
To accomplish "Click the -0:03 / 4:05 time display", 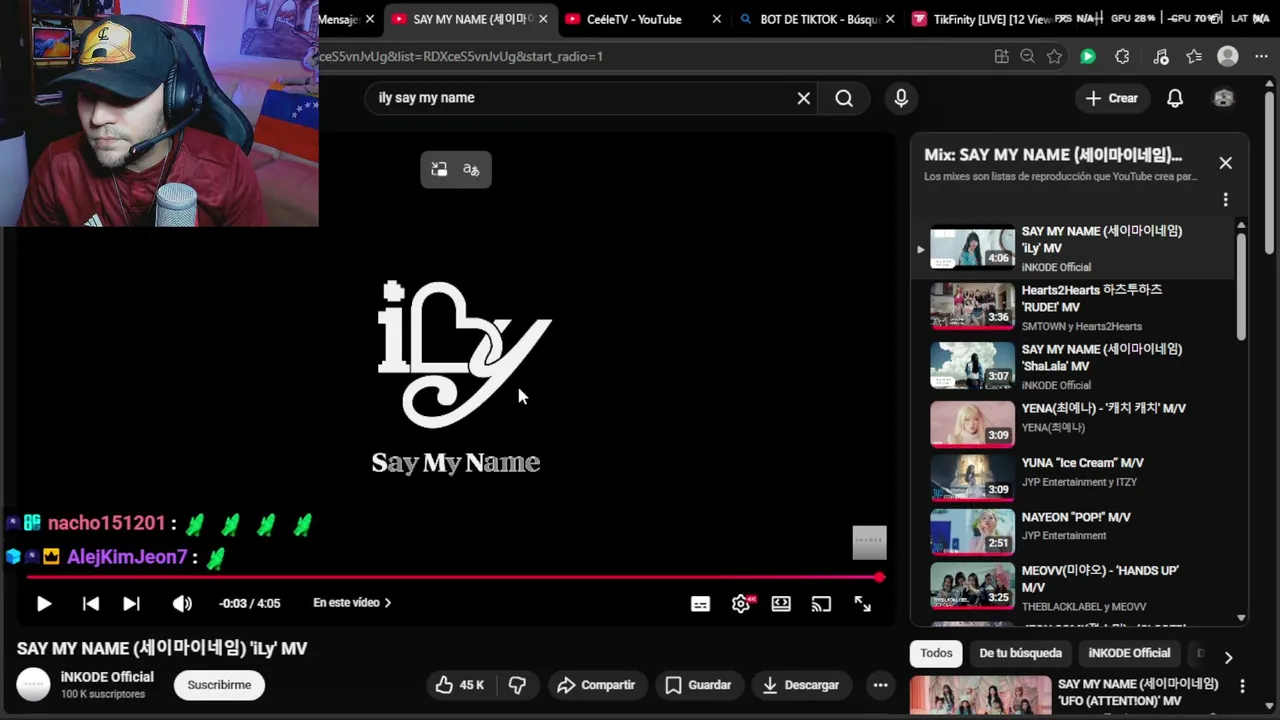I will pyautogui.click(x=250, y=603).
